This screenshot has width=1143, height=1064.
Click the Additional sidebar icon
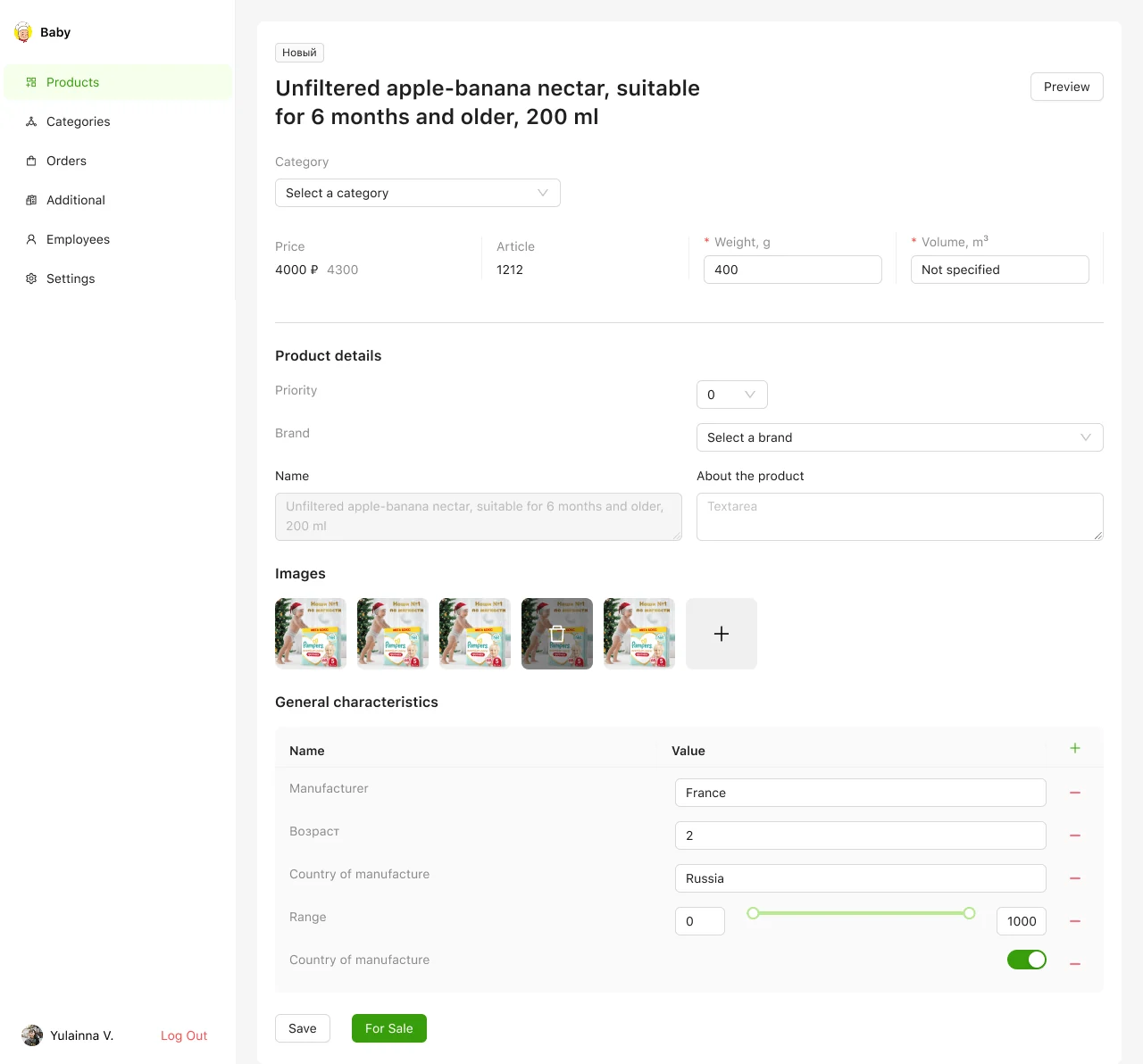click(31, 200)
